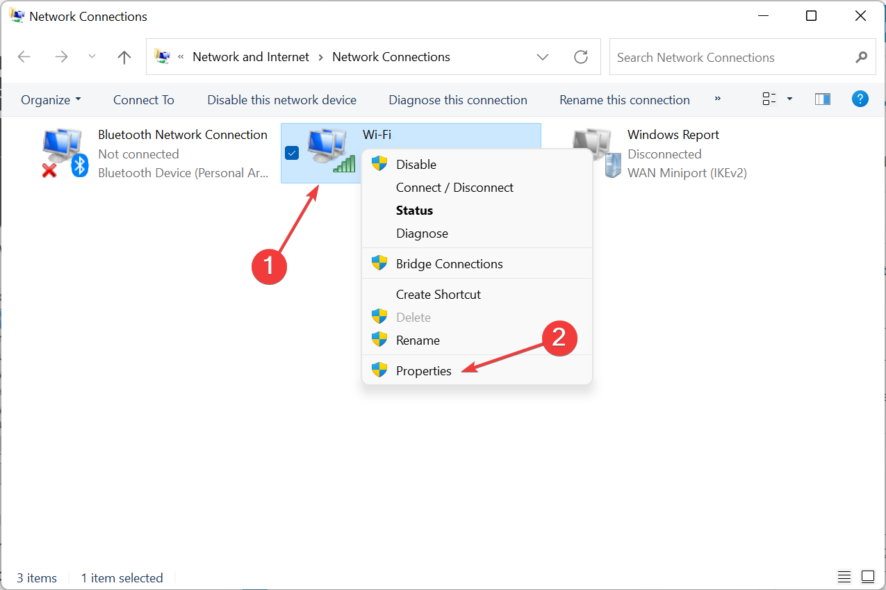Click the network location icon in address bar
The width and height of the screenshot is (886, 590).
tap(161, 57)
